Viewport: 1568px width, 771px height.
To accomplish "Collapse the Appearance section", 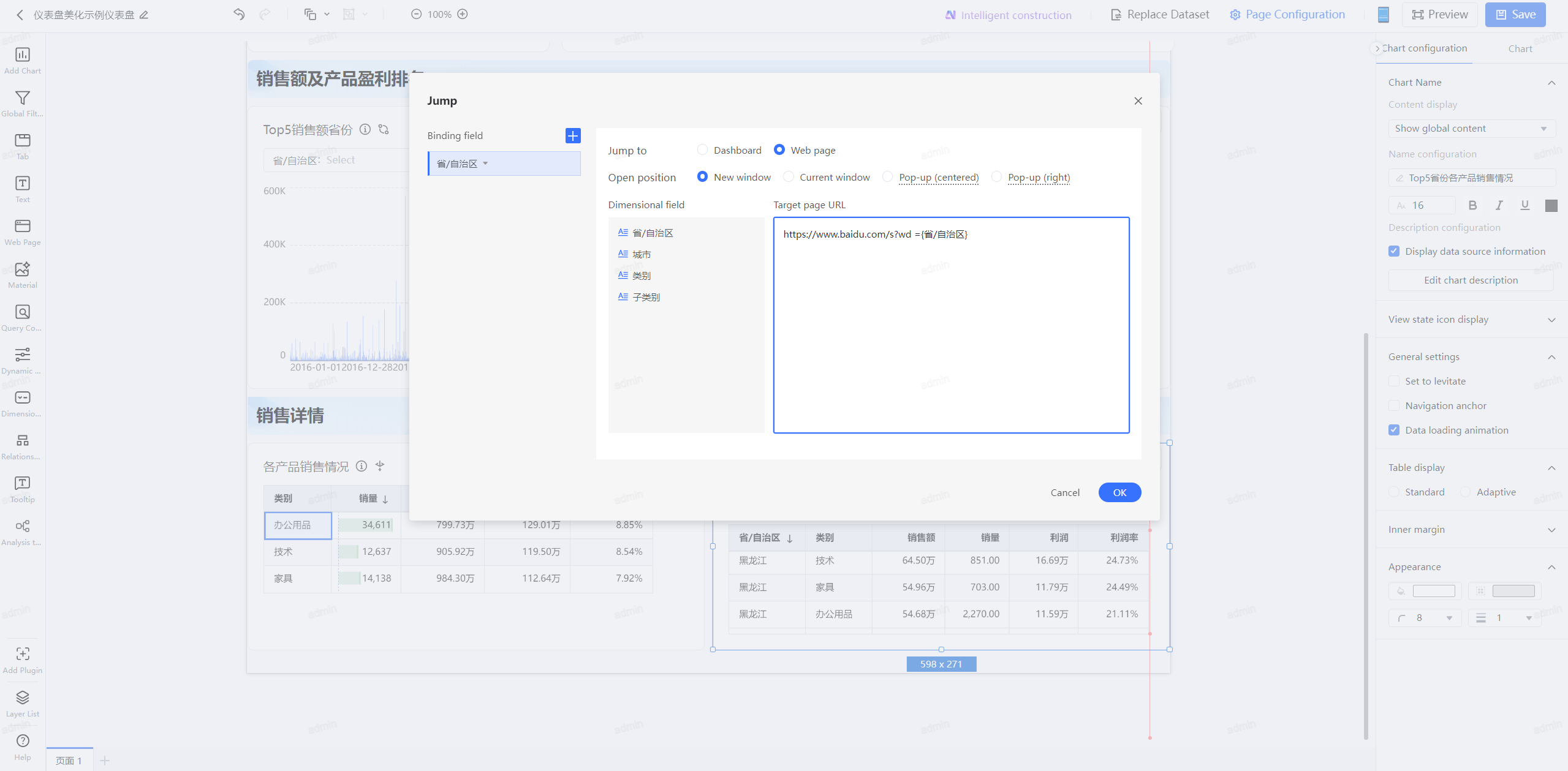I will 1551,567.
